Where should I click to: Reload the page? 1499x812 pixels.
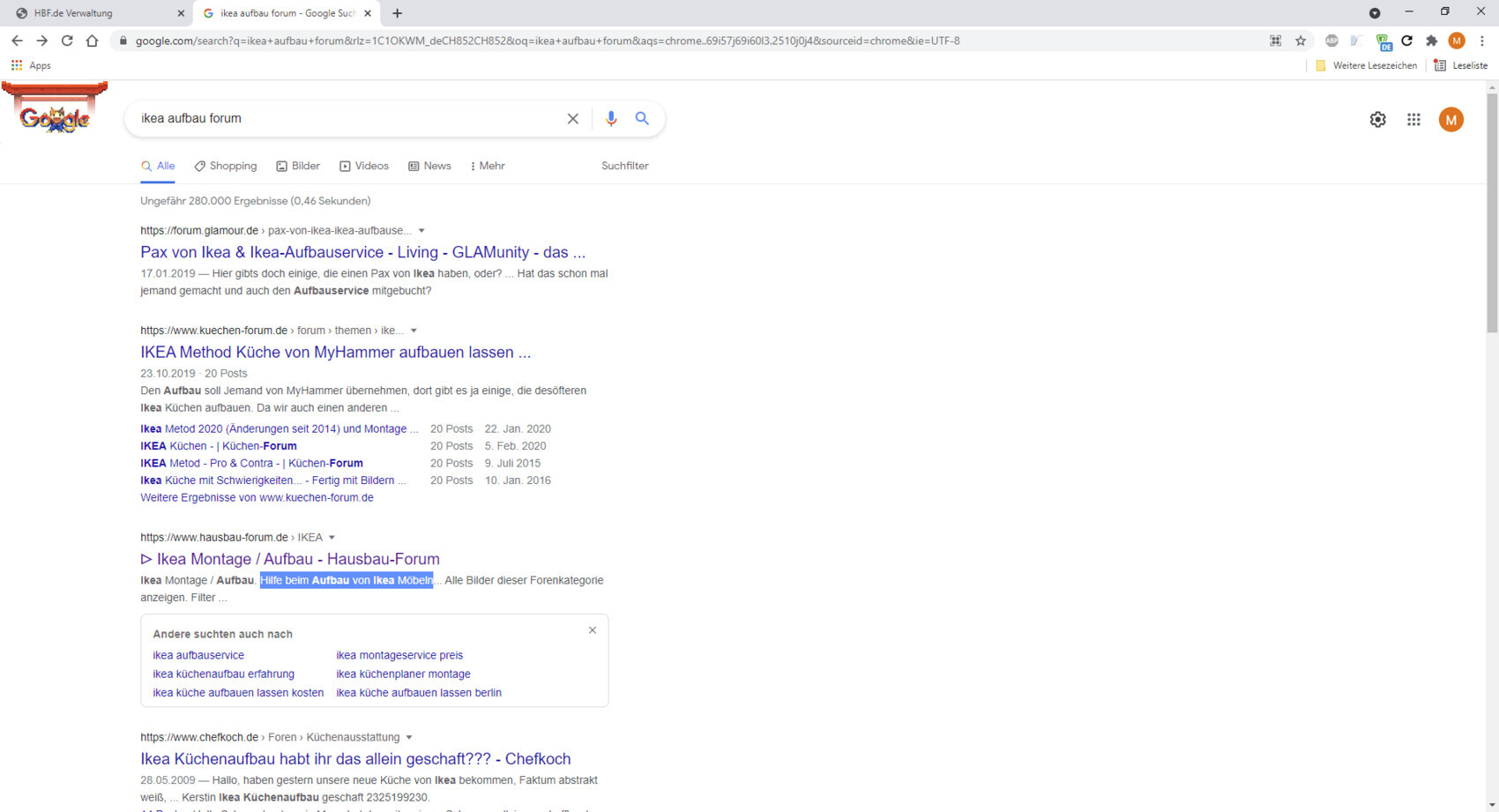(x=67, y=41)
